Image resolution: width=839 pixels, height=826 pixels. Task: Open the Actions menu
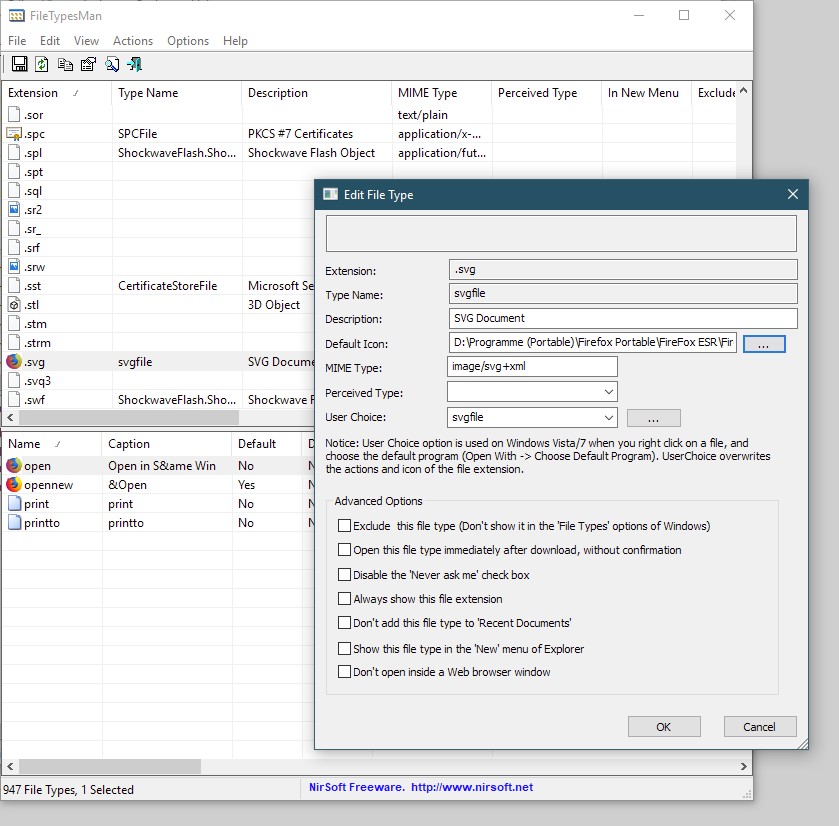click(x=133, y=41)
